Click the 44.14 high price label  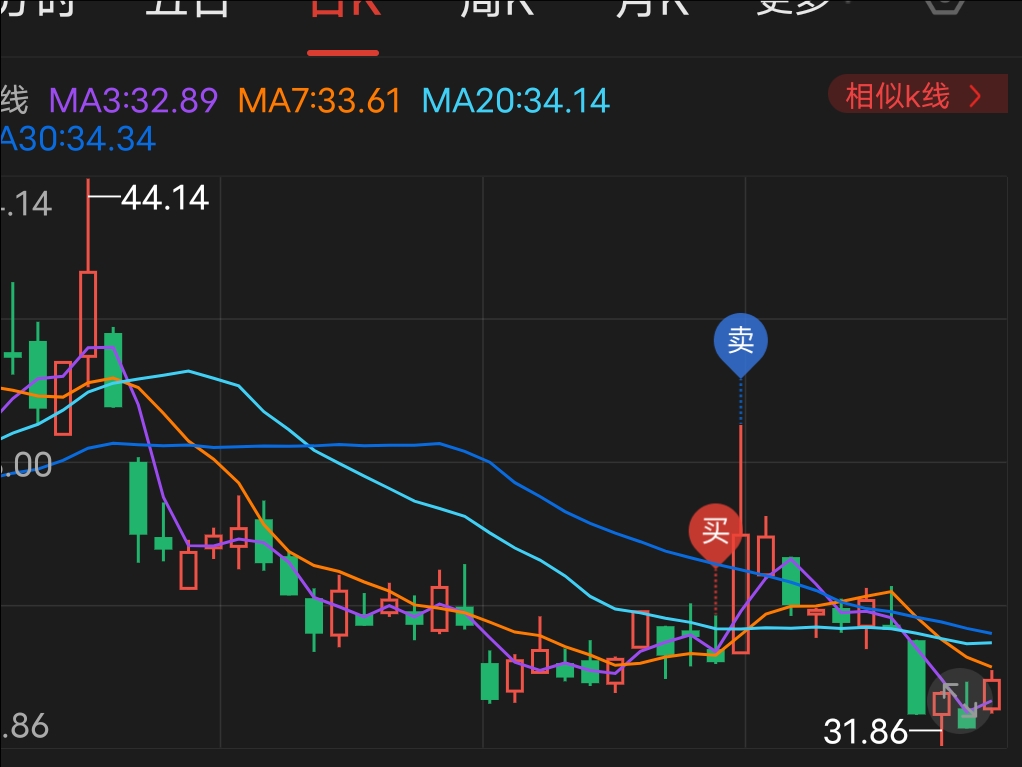coord(165,197)
